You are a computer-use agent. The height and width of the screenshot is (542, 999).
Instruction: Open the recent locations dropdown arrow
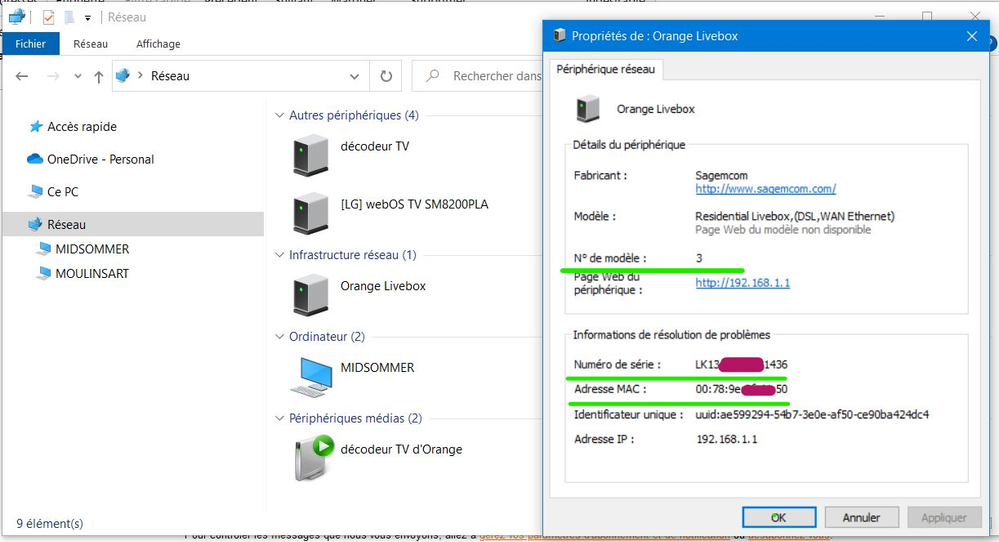[78, 76]
